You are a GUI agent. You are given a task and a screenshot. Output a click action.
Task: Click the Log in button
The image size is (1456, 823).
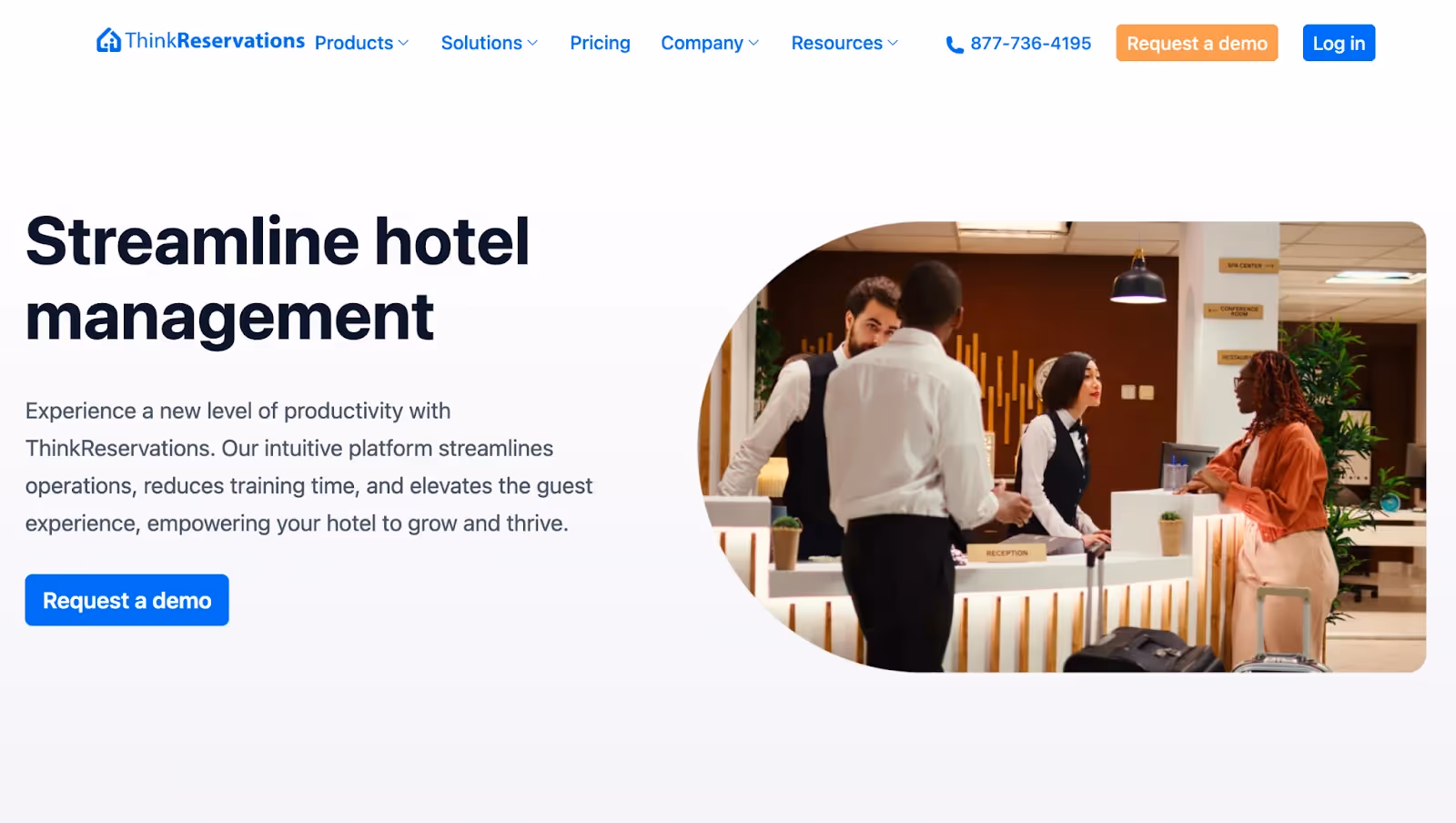[x=1339, y=43]
